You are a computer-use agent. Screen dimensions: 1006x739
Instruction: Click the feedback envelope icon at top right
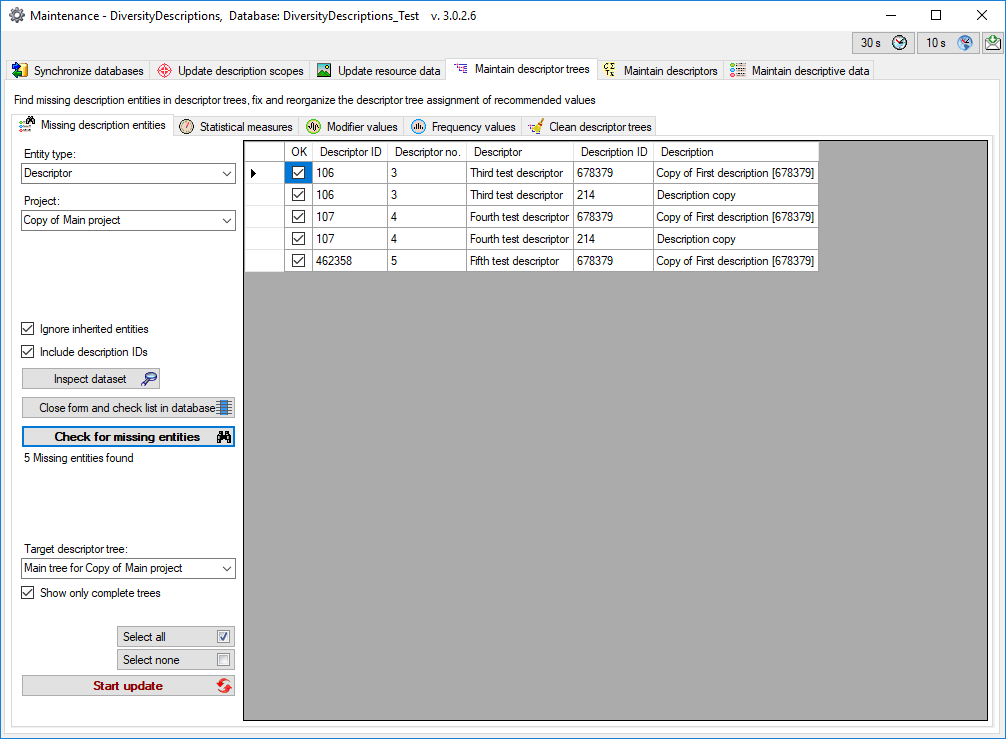(993, 43)
